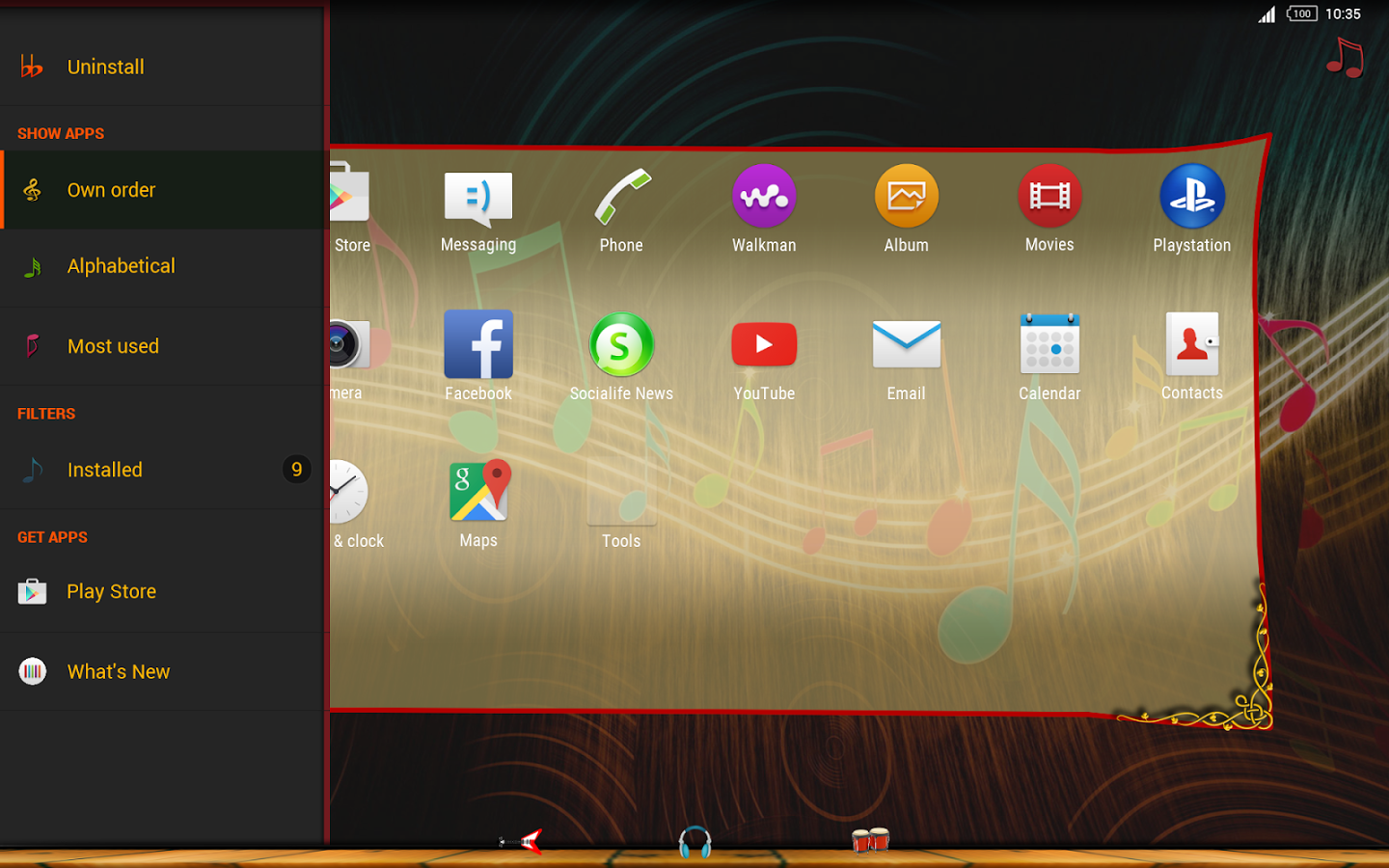Launch the Movies app

point(1049,208)
